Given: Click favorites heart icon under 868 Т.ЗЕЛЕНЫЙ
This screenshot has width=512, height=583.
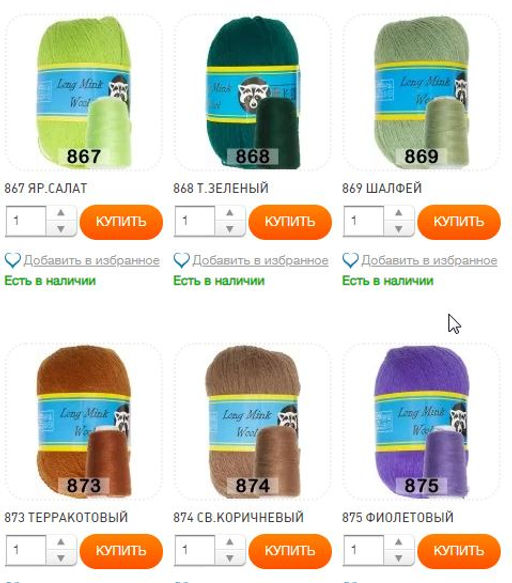Looking at the screenshot, I should [182, 260].
